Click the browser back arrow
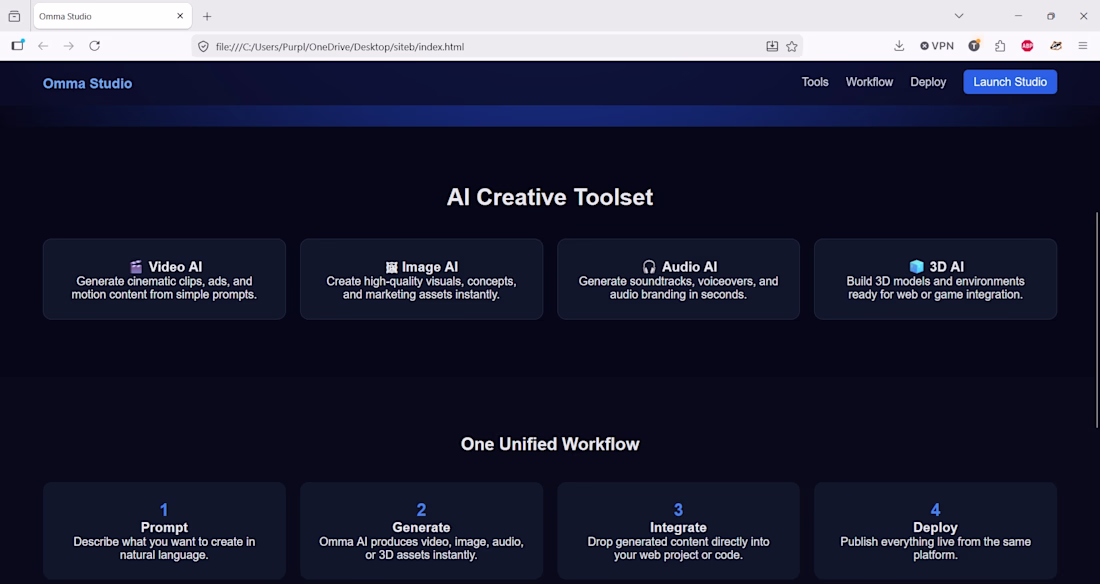1100x584 pixels. pos(43,46)
